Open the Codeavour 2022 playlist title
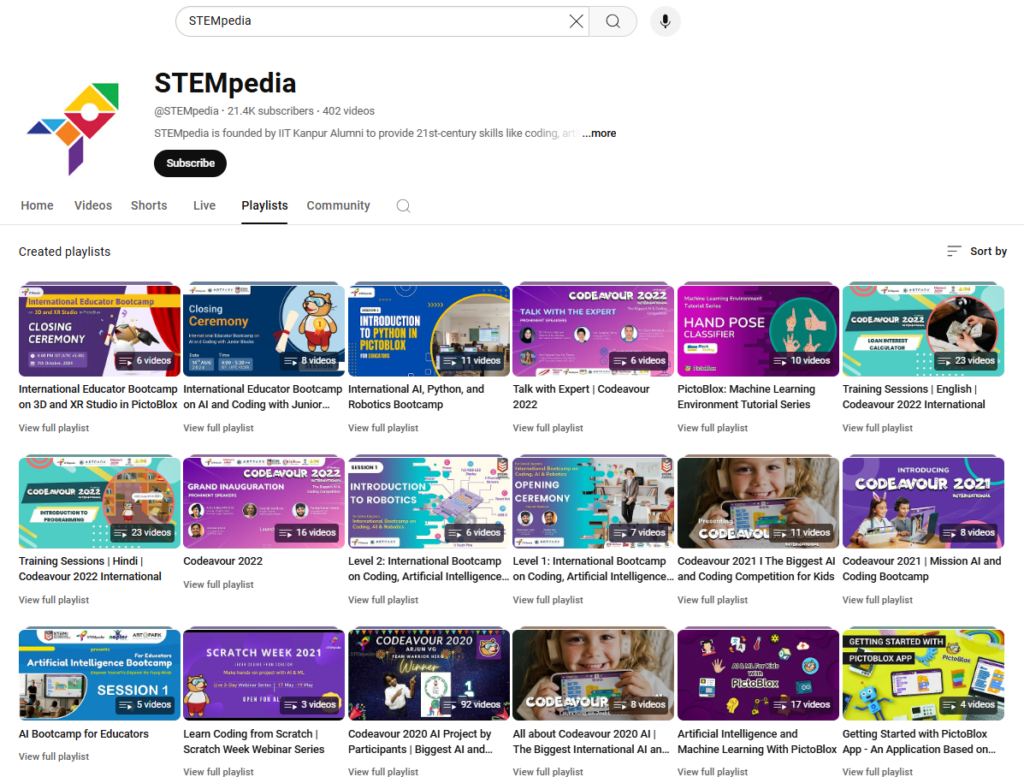 point(223,561)
